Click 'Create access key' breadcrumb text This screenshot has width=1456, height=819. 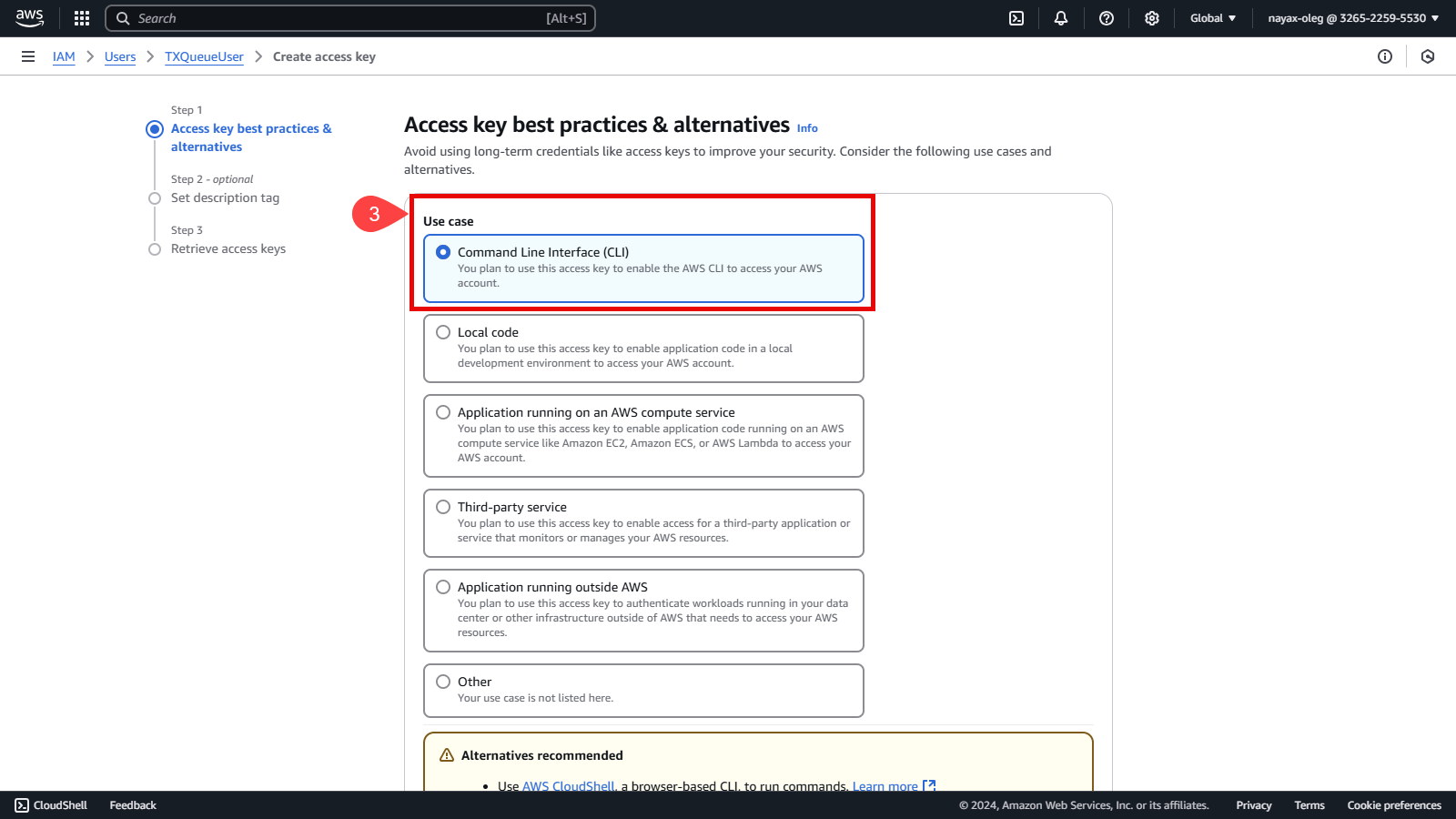324,56
